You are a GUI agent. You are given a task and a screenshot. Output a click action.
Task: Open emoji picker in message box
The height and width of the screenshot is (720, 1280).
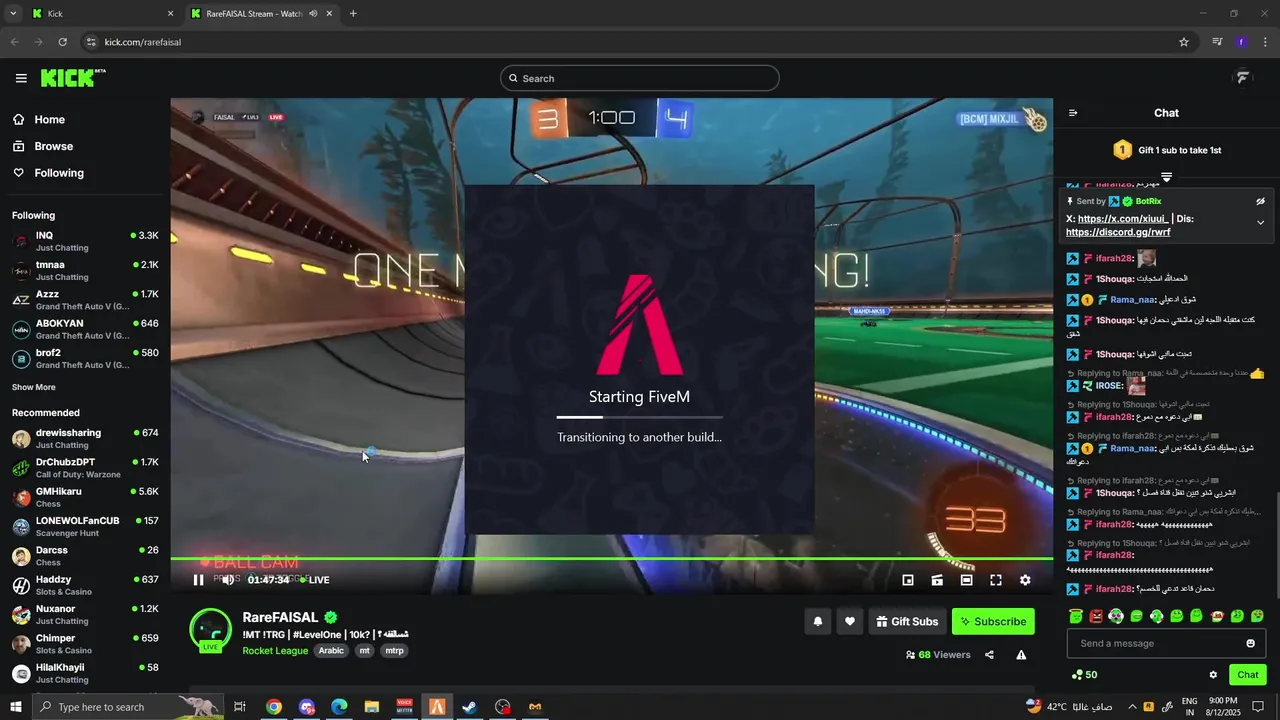tap(1250, 643)
